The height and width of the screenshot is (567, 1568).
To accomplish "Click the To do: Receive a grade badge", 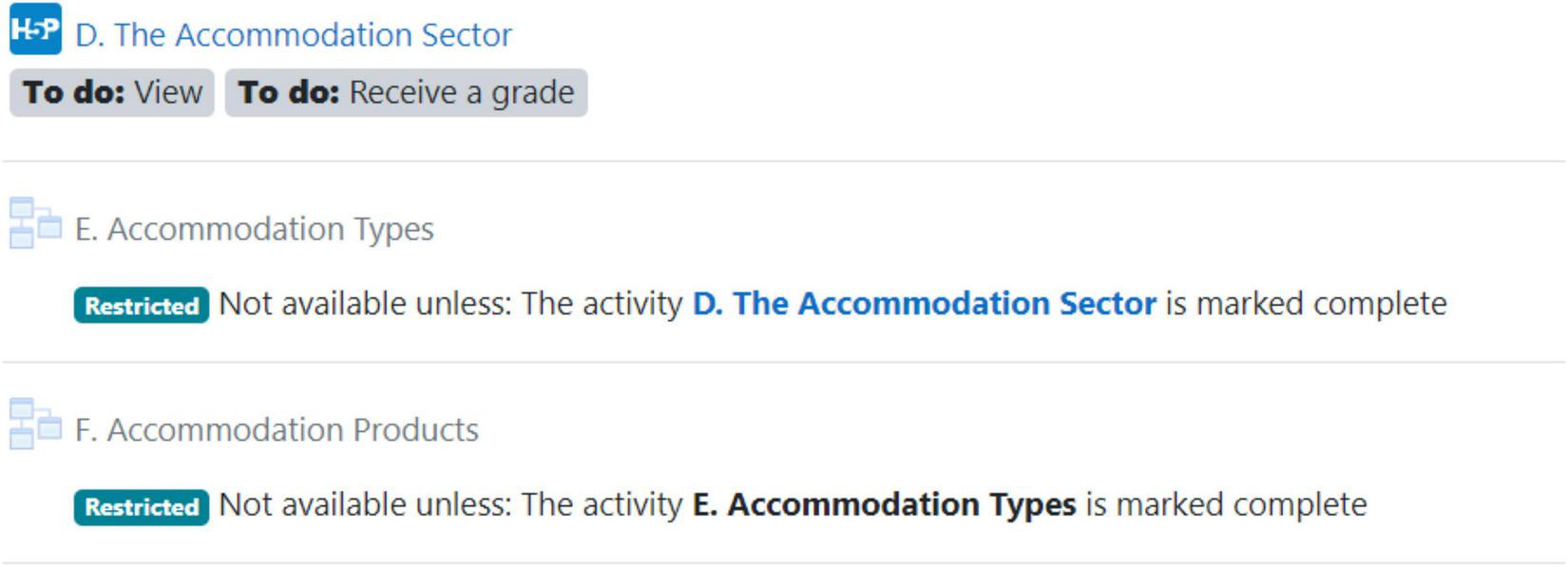I will (x=406, y=93).
